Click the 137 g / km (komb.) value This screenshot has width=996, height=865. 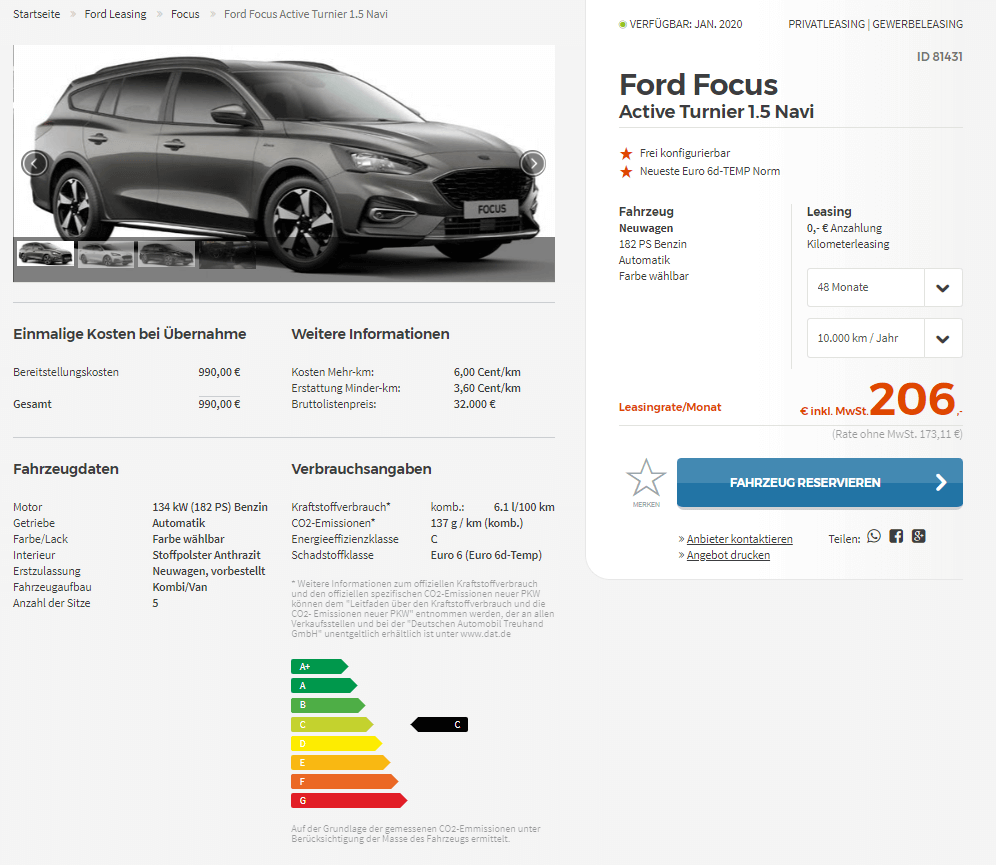coord(476,523)
